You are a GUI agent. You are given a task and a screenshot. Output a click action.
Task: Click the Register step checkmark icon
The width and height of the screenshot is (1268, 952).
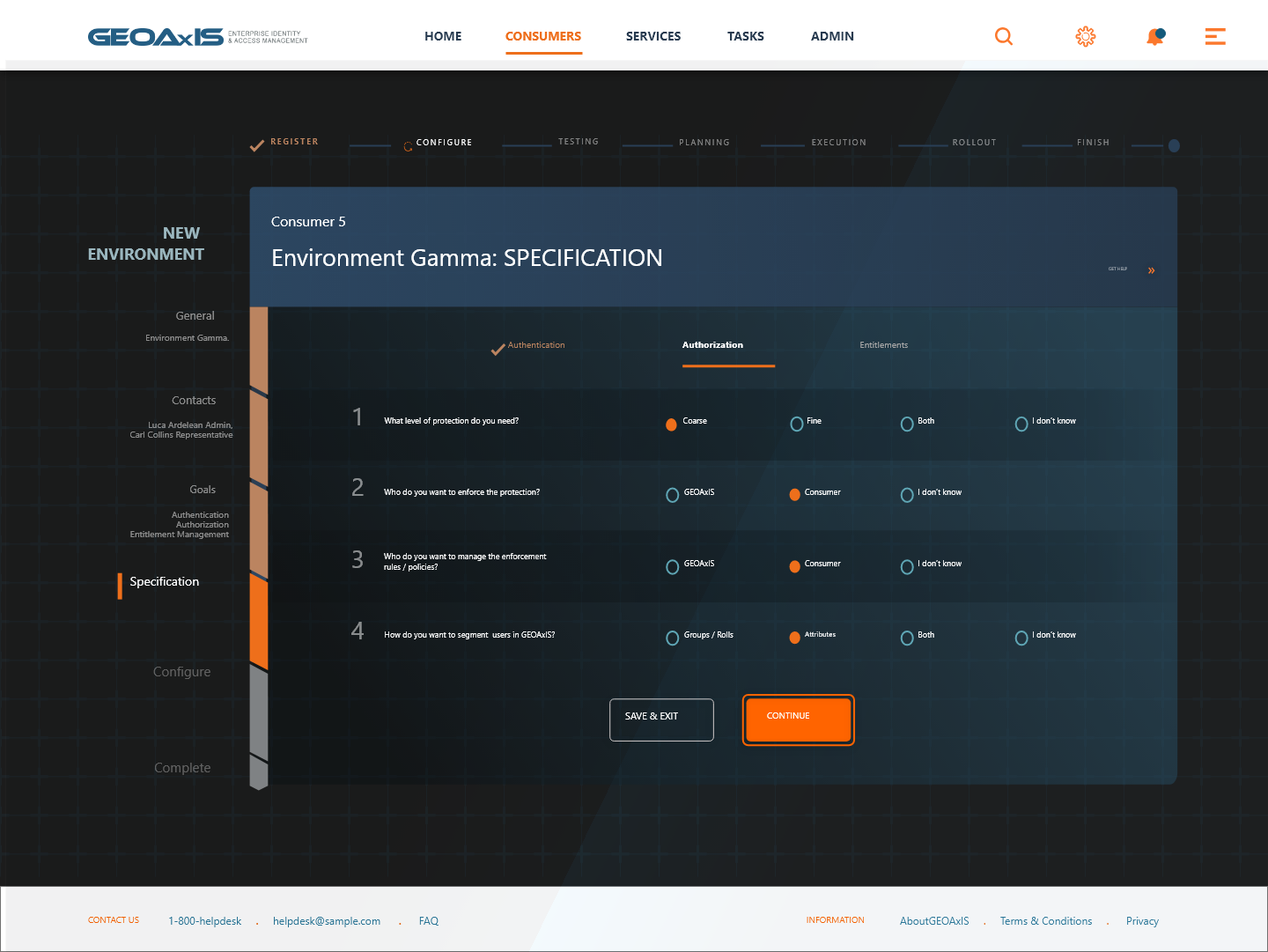[x=256, y=146]
